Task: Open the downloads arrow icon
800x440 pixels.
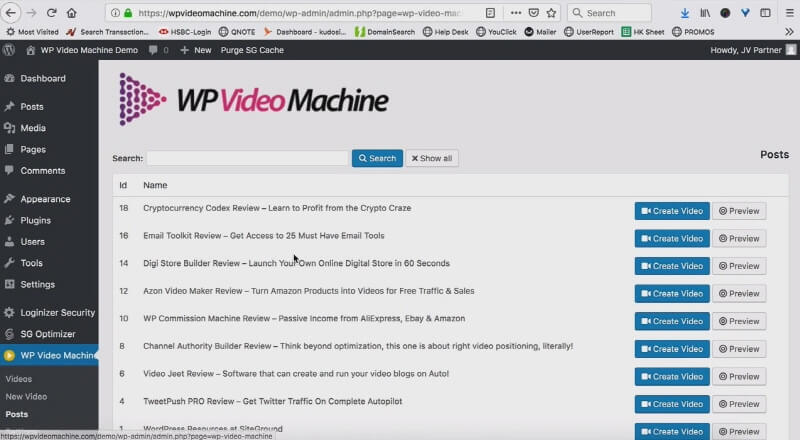Action: click(685, 13)
